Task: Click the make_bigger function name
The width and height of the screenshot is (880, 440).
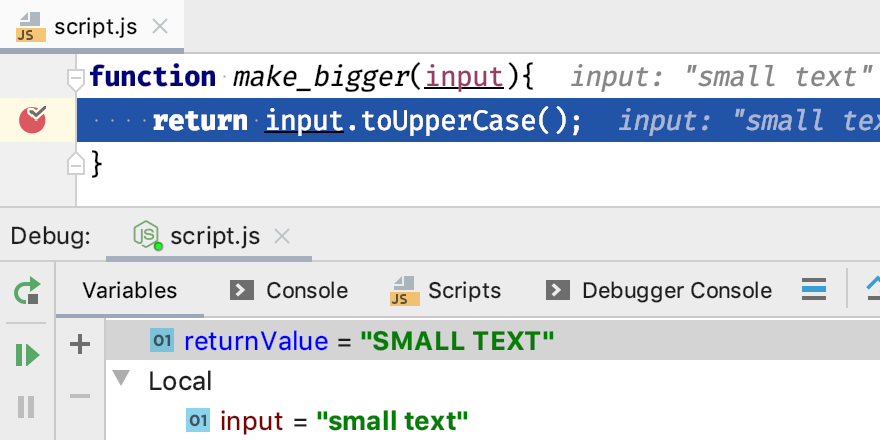Action: tap(321, 77)
